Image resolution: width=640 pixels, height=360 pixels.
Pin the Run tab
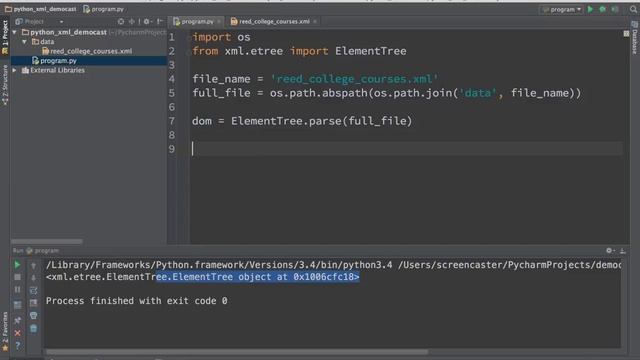17,320
